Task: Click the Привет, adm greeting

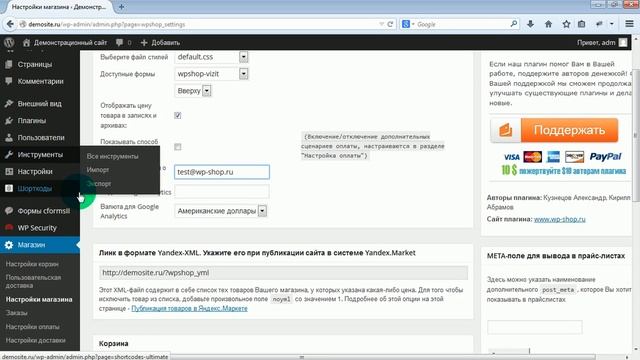Action: 596,42
